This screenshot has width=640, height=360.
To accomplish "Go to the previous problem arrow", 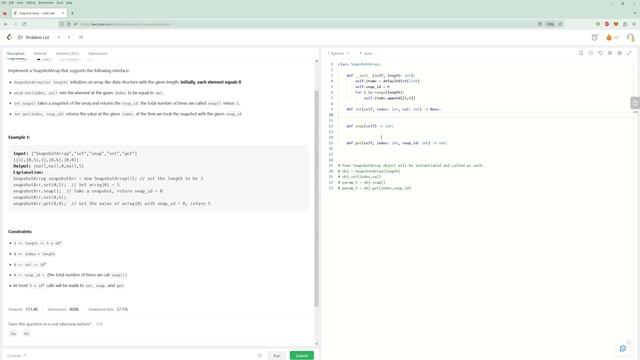I will coord(59,37).
